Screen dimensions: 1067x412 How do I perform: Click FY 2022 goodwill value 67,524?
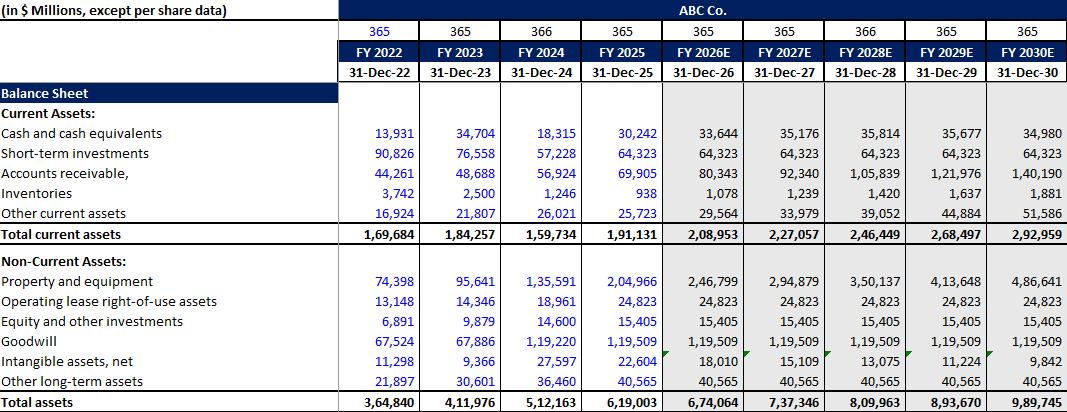tap(395, 341)
